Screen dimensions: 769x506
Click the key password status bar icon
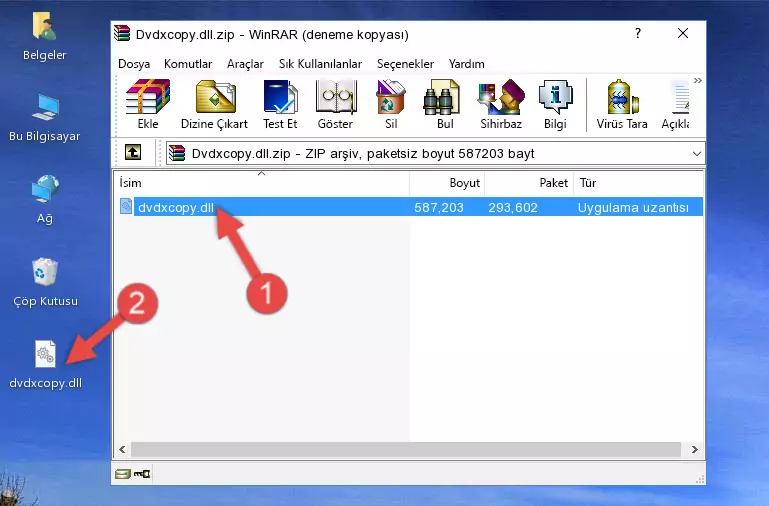coord(142,474)
